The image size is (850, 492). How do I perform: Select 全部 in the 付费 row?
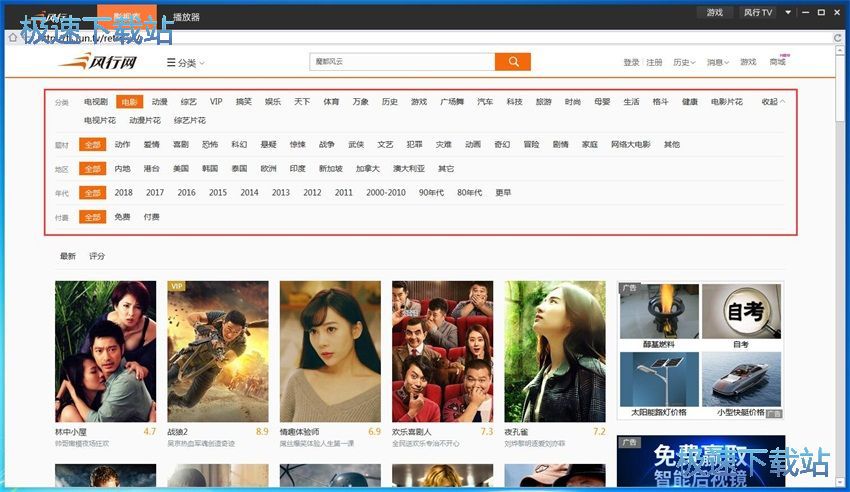[x=92, y=217]
